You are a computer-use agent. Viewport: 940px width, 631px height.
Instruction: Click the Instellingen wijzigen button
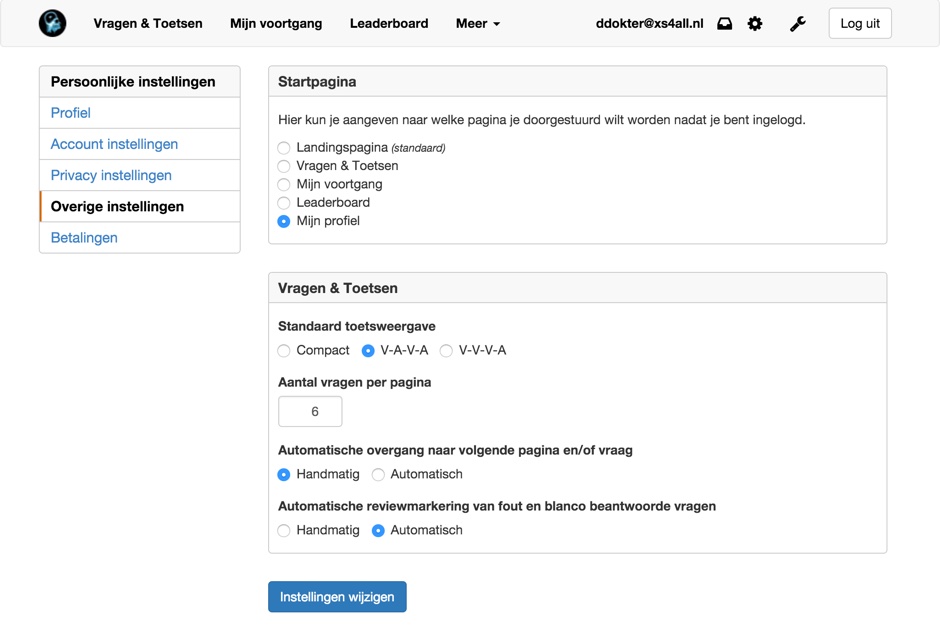point(337,597)
